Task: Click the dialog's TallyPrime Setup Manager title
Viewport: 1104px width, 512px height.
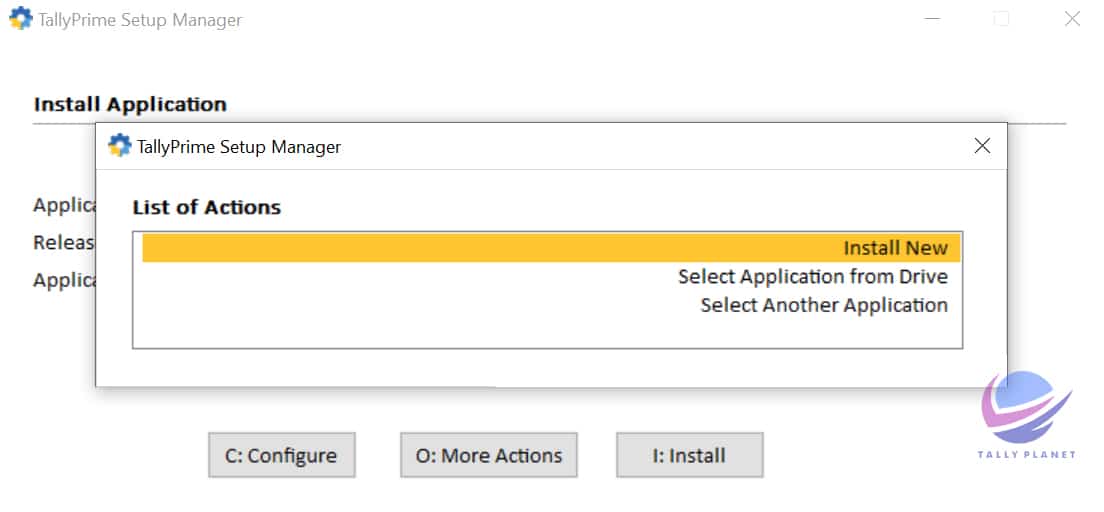Action: pos(239,147)
